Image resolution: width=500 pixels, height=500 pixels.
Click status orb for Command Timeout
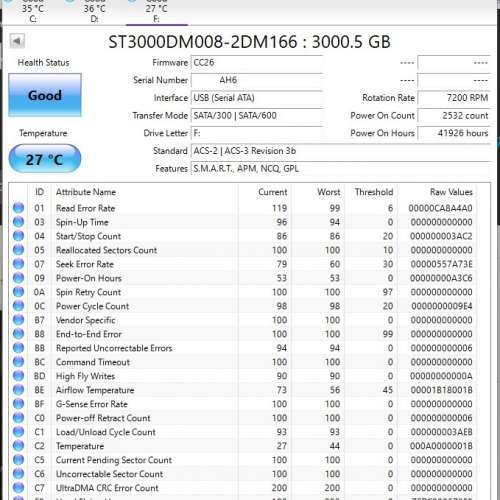(x=19, y=362)
